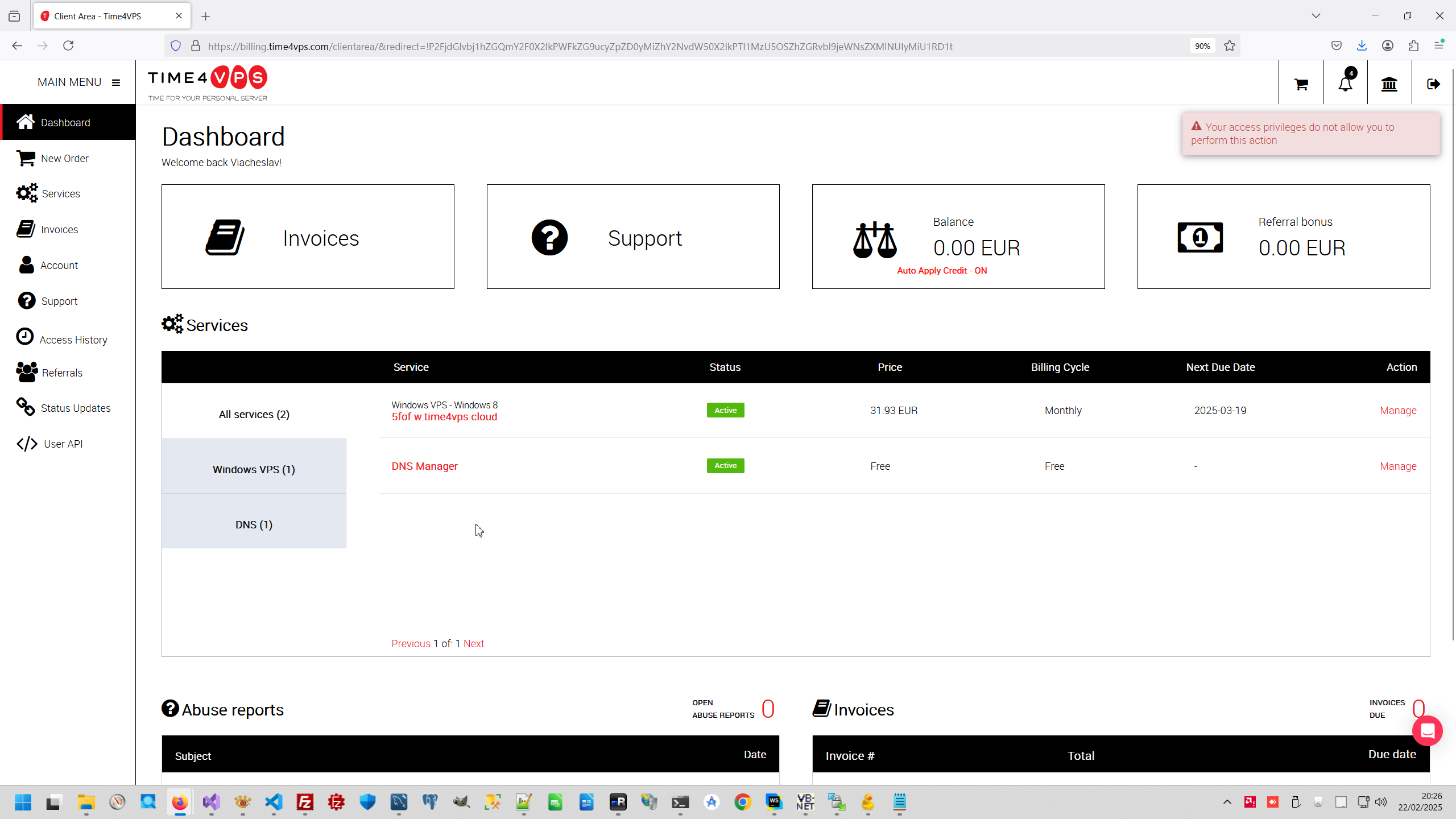The width and height of the screenshot is (1456, 819).
Task: Open the shopping cart icon in header
Action: pyautogui.click(x=1301, y=84)
